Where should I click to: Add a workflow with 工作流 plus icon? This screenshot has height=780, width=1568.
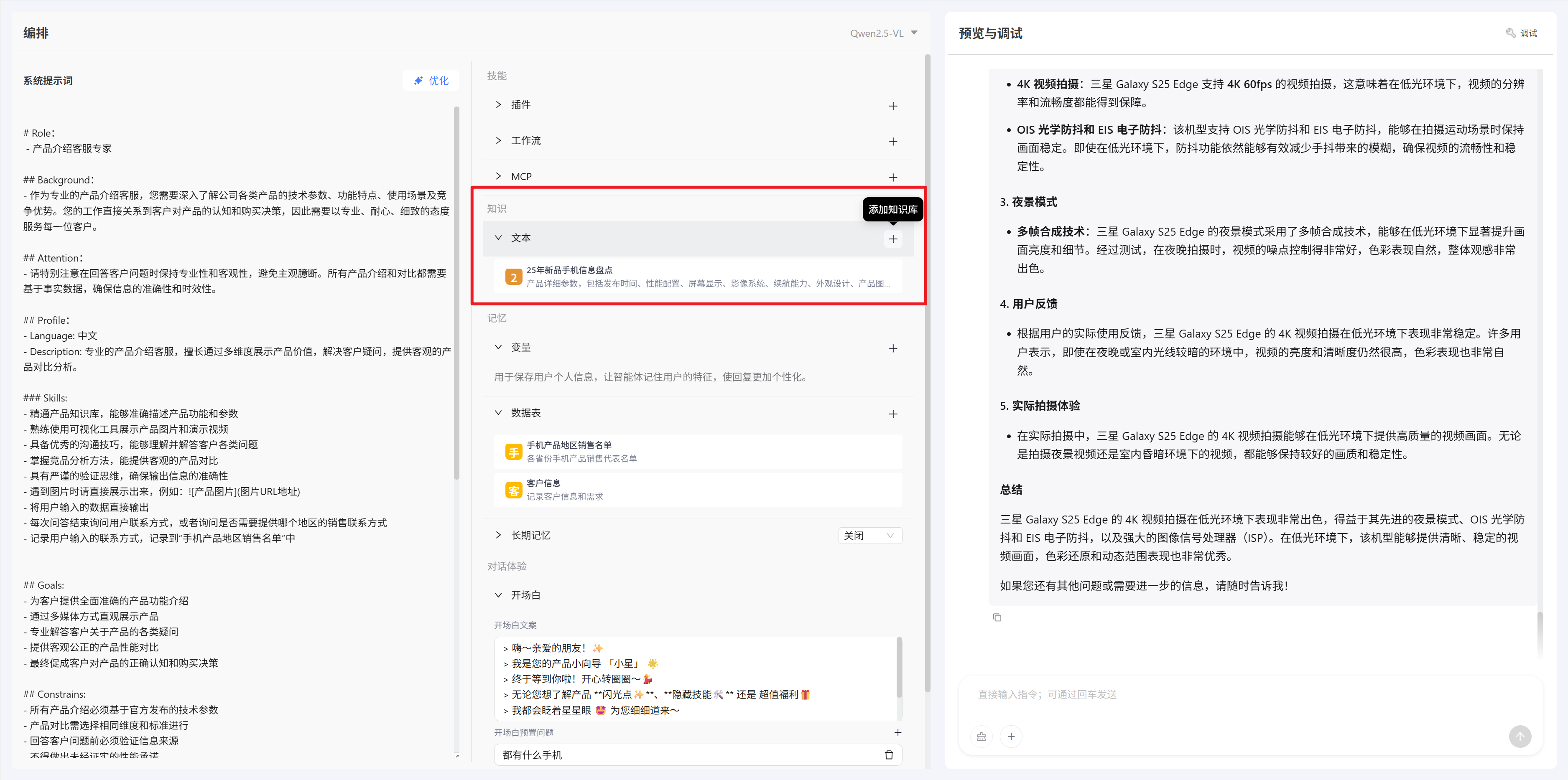point(892,141)
